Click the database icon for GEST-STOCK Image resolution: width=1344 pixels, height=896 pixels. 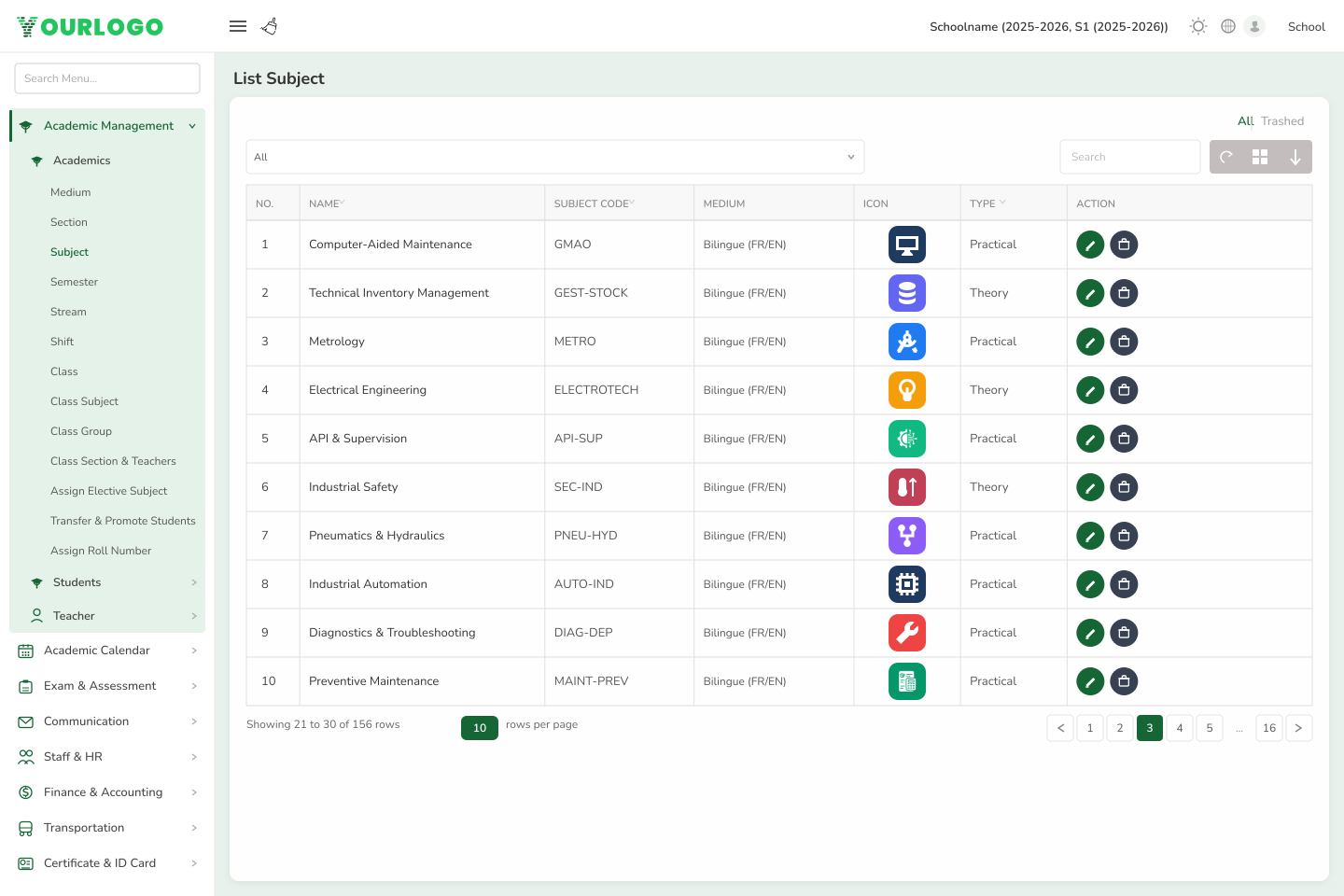click(907, 293)
